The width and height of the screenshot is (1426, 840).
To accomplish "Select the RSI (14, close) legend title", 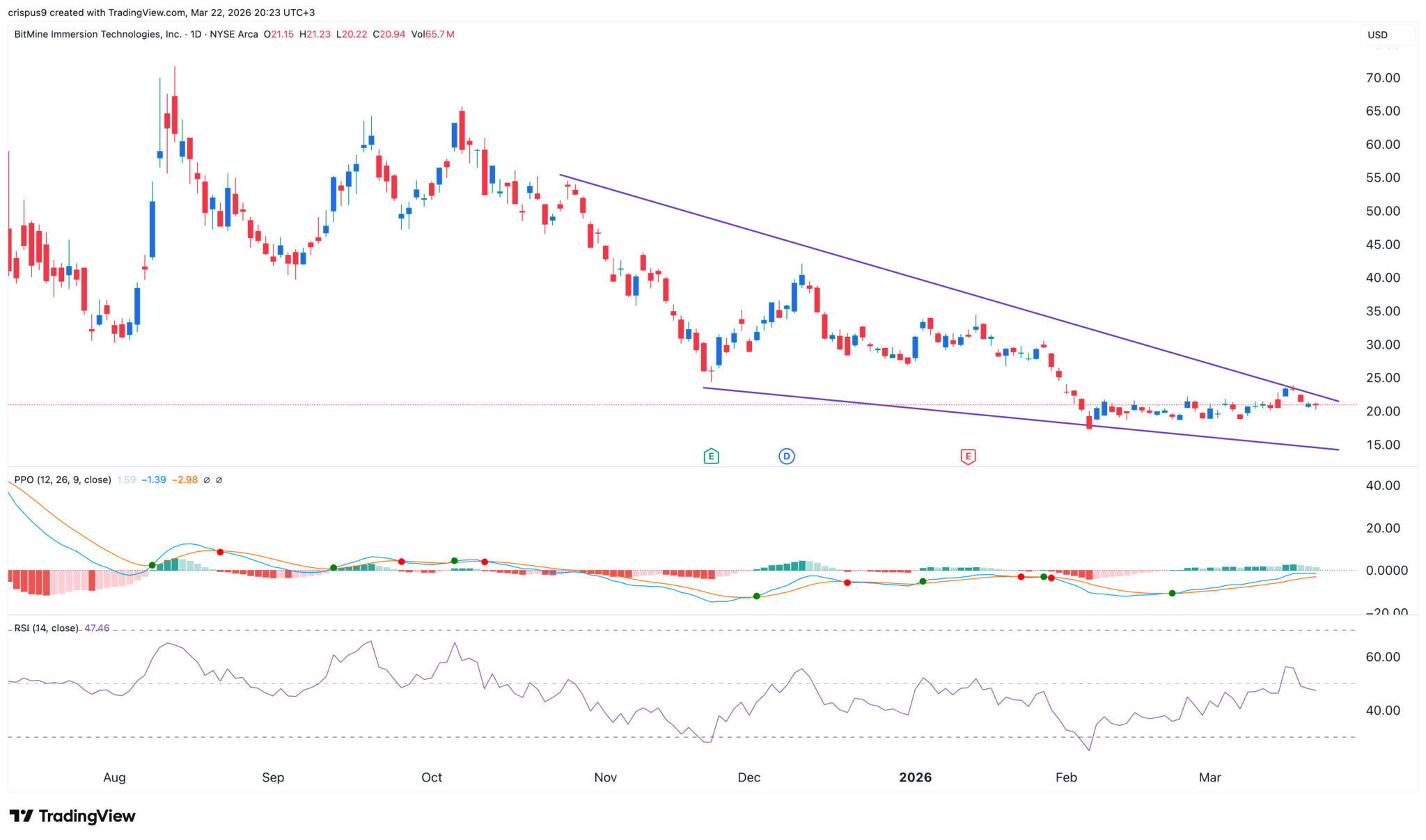I will pos(47,628).
